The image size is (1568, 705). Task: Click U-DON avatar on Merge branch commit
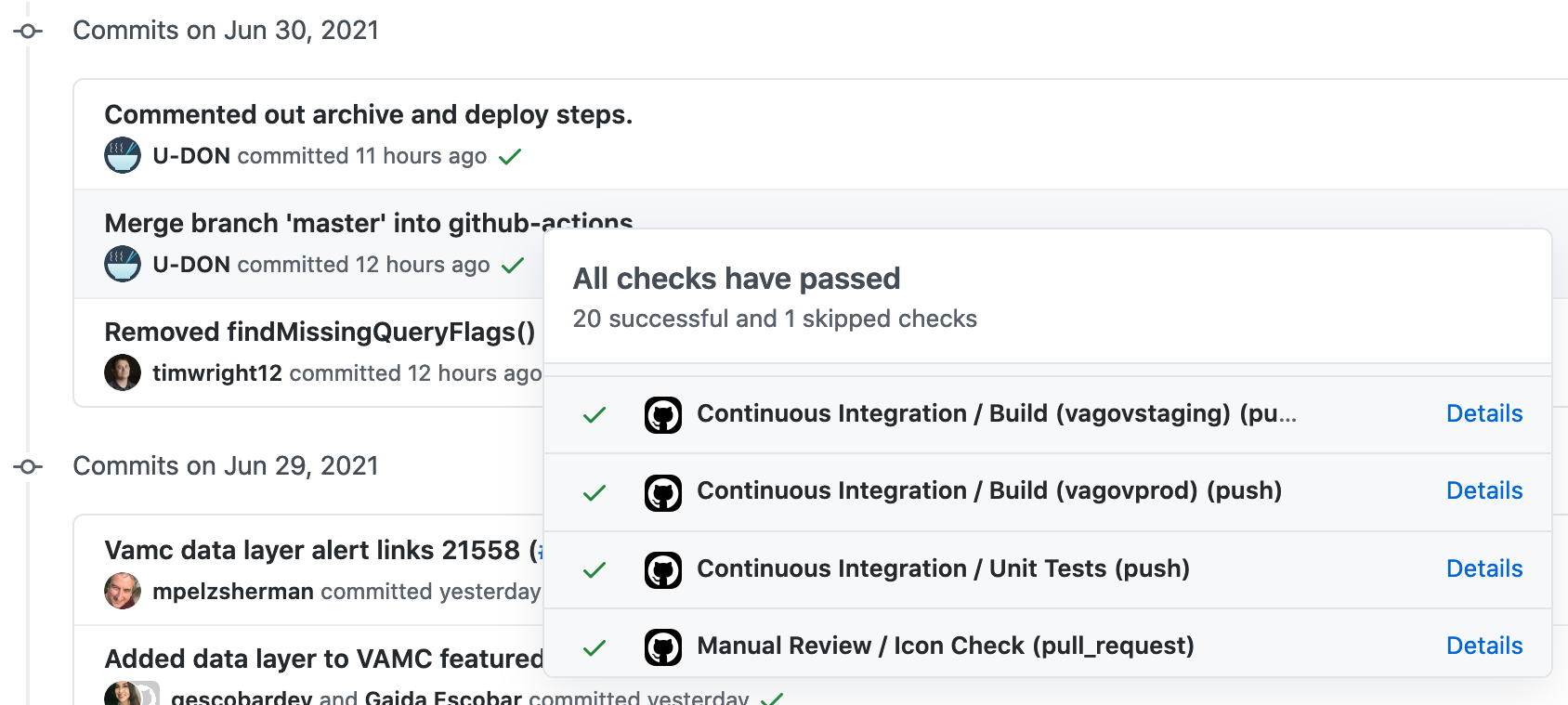coord(123,264)
